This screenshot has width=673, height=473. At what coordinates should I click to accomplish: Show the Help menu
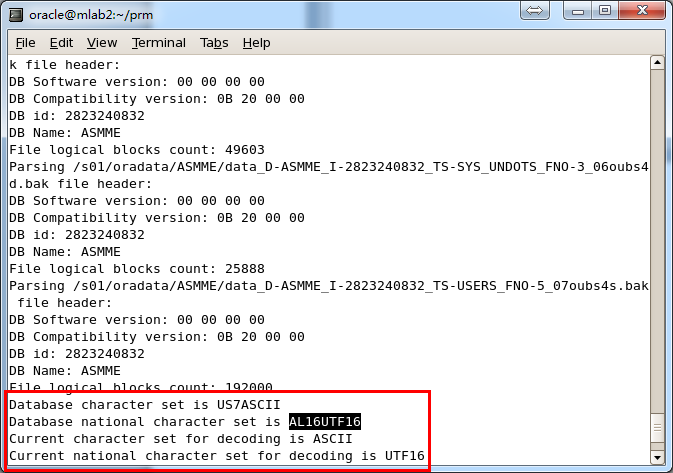pyautogui.click(x=256, y=43)
